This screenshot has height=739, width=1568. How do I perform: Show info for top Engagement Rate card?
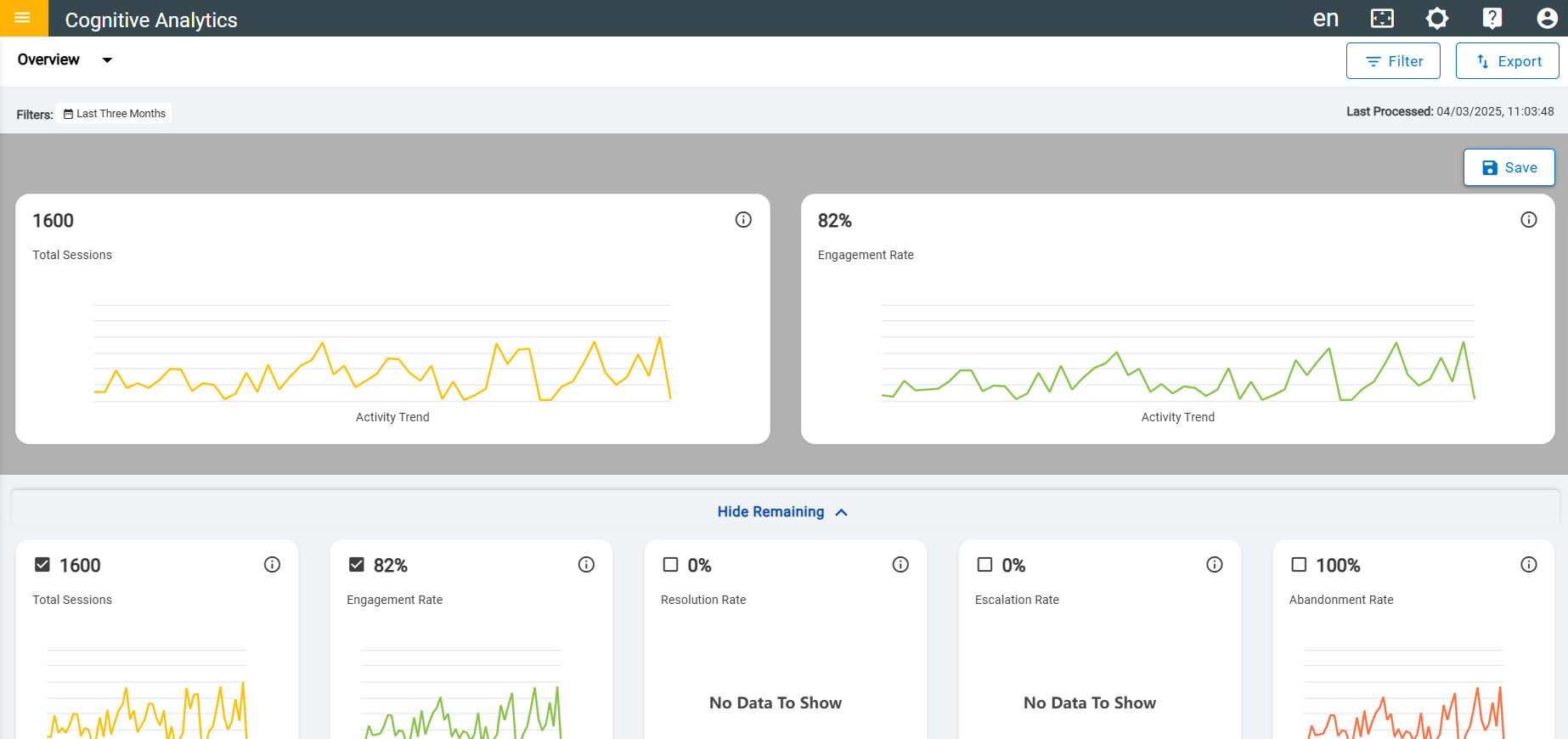click(x=1528, y=220)
